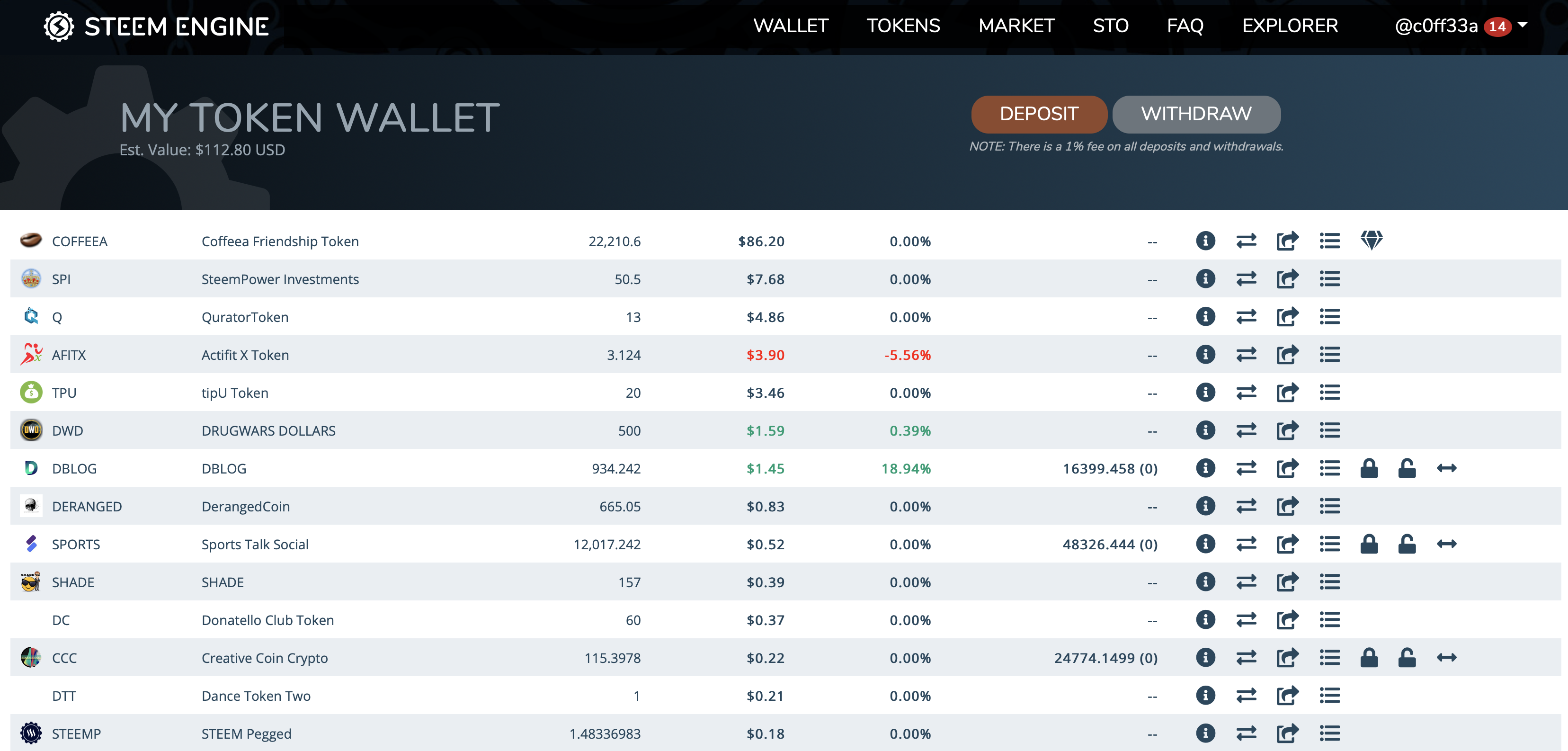Click the TPU token logo thumbnail
Viewport: 1568px width, 751px height.
click(x=30, y=392)
